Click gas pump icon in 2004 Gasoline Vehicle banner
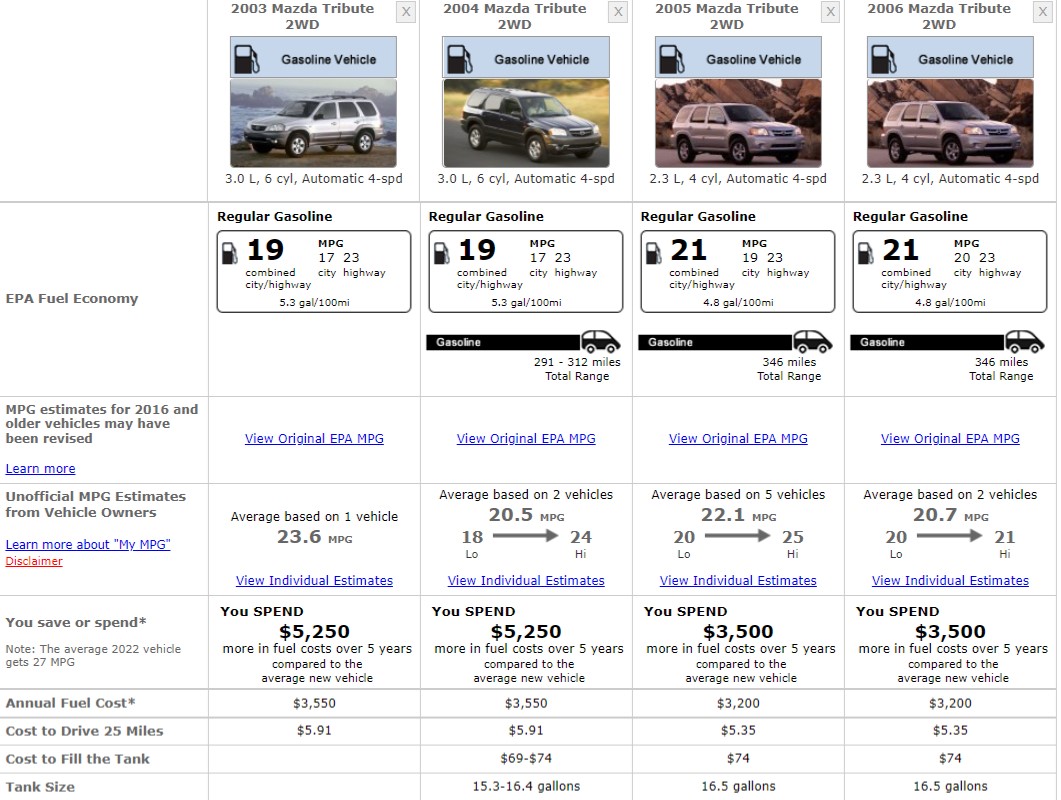 [459, 59]
